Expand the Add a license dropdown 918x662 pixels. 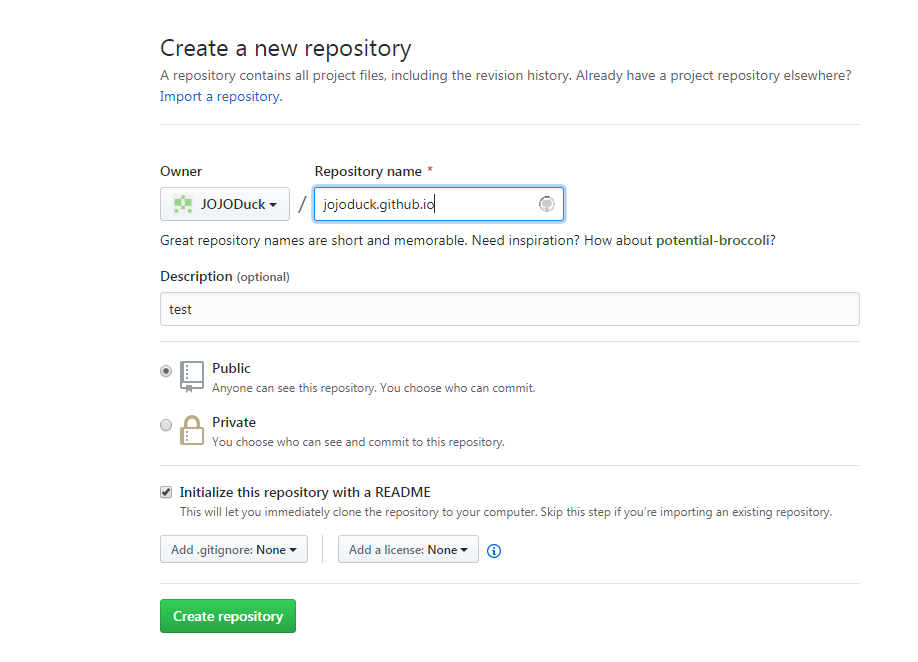408,550
